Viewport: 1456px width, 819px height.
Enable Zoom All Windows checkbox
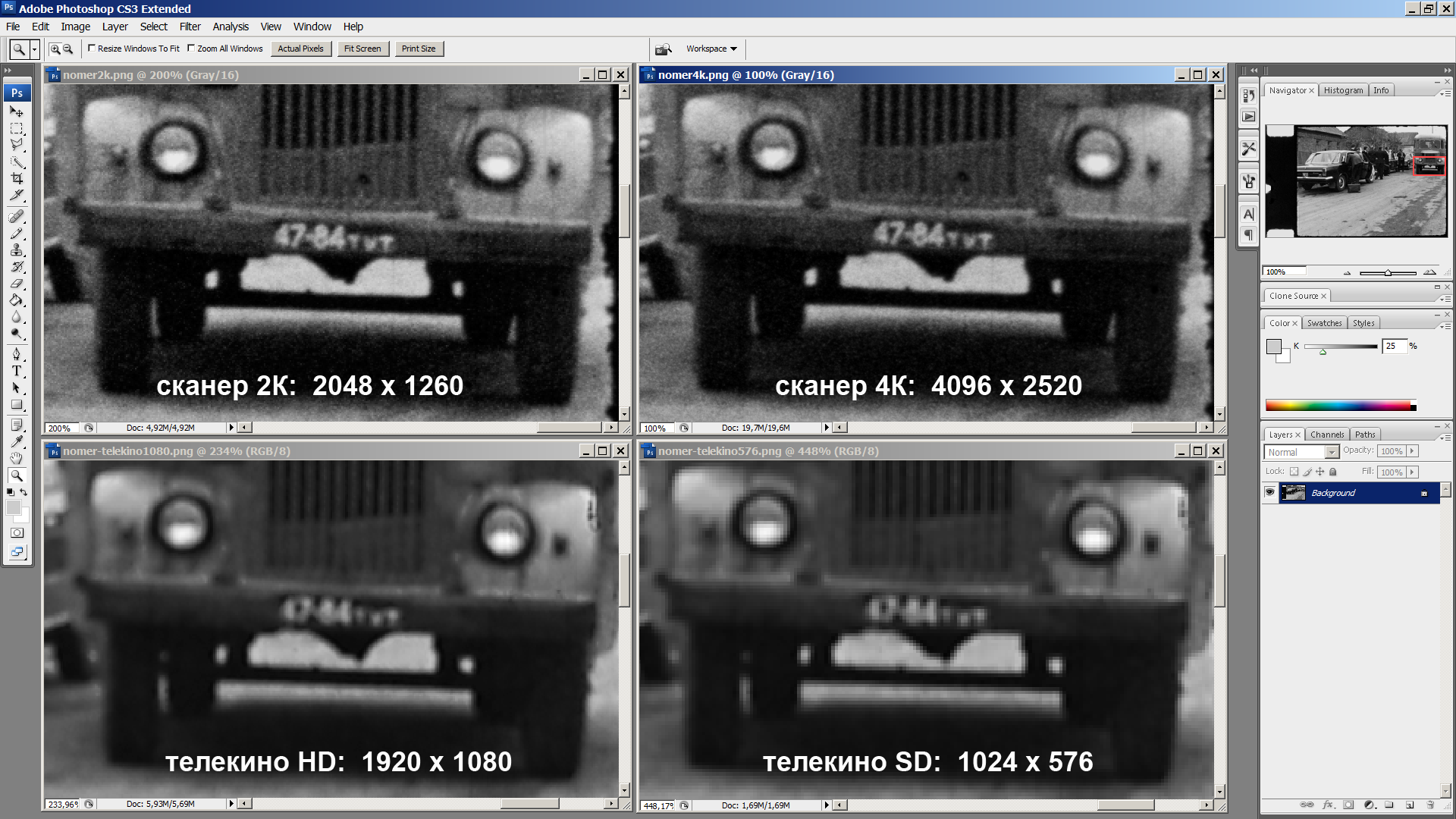click(191, 48)
